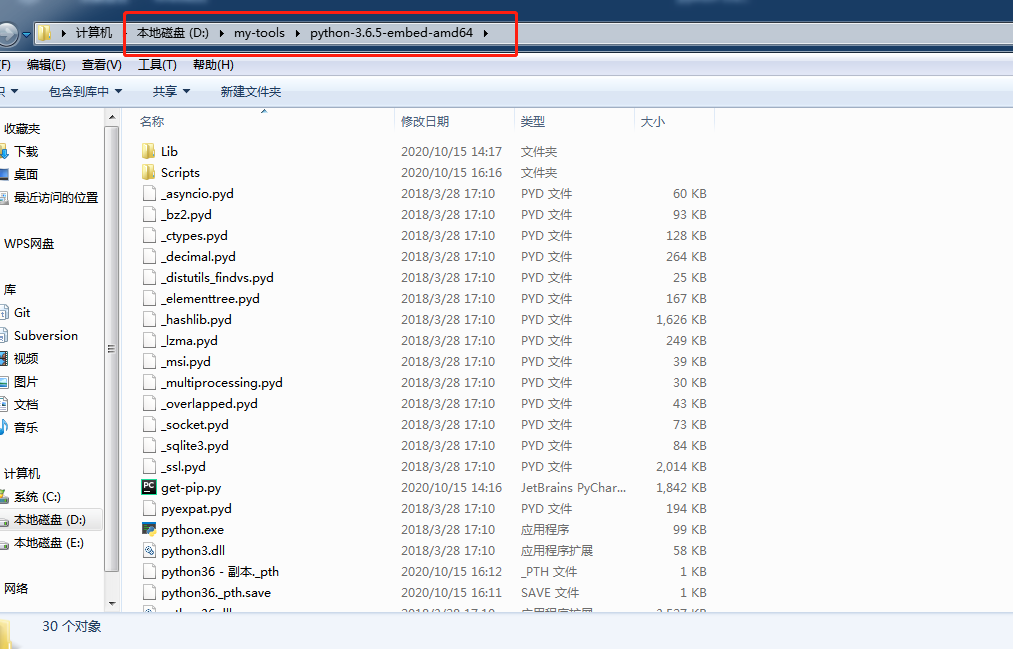Open the 查看(V) menu

click(x=101, y=65)
